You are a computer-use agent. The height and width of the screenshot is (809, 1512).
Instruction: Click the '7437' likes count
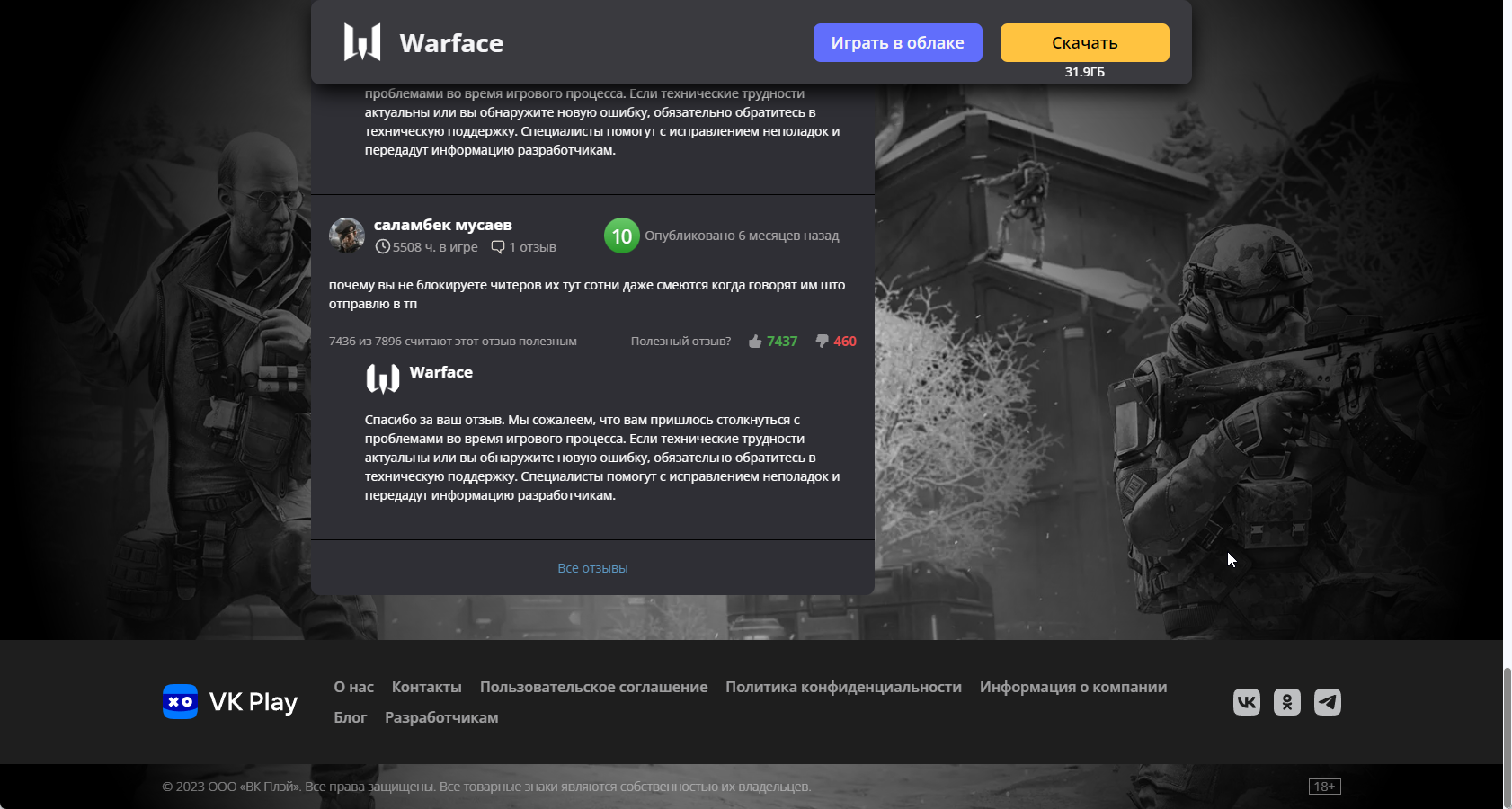coord(782,342)
